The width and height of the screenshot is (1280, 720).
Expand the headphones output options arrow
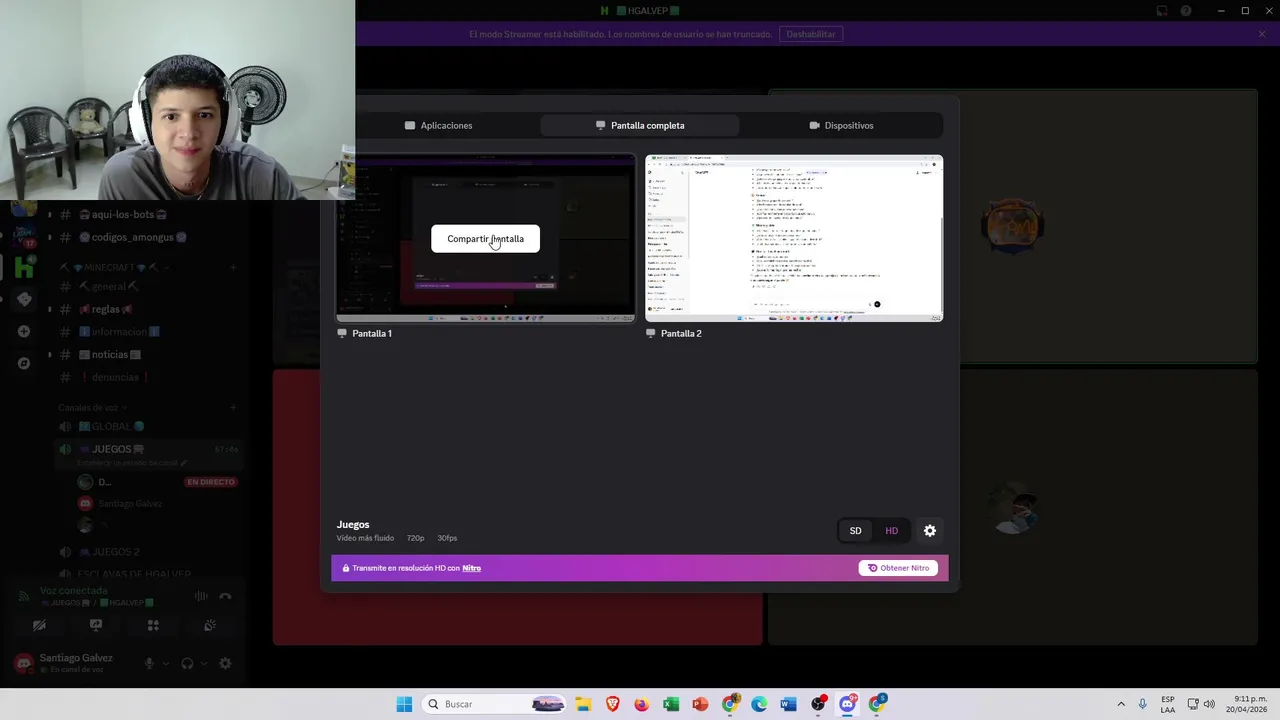204,663
